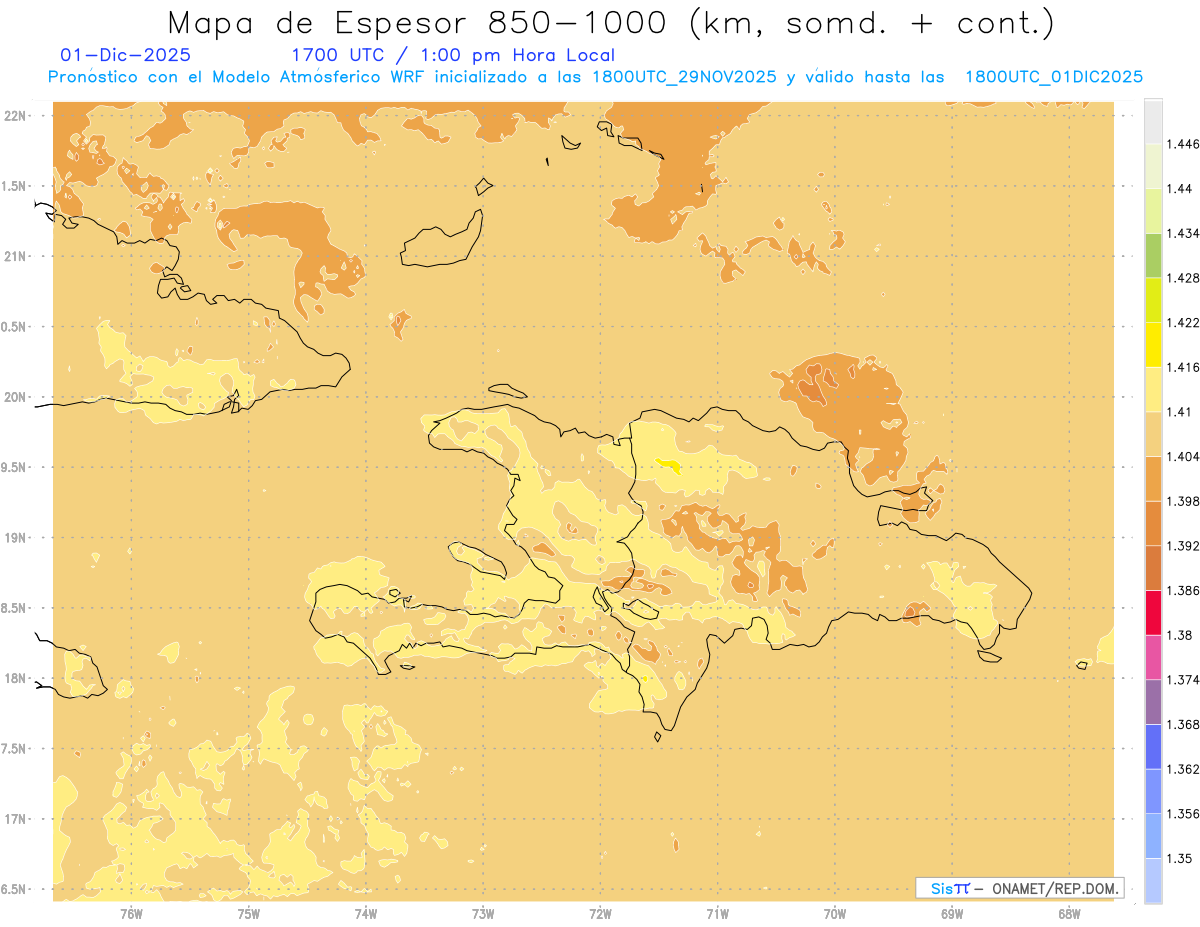This screenshot has height=927, width=1200.
Task: Click the colorbar label '1.428'
Action: (x=1182, y=278)
